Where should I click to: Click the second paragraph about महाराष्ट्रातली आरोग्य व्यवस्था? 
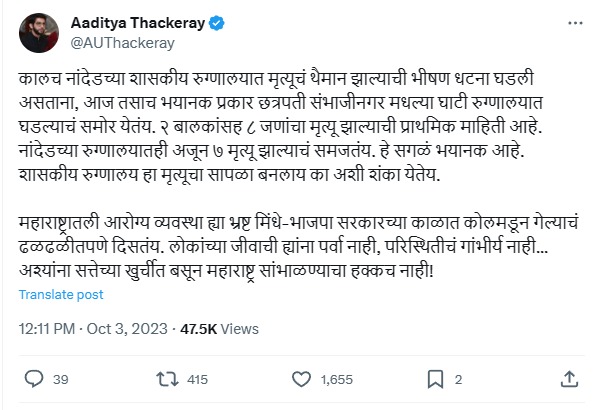[x=298, y=247]
